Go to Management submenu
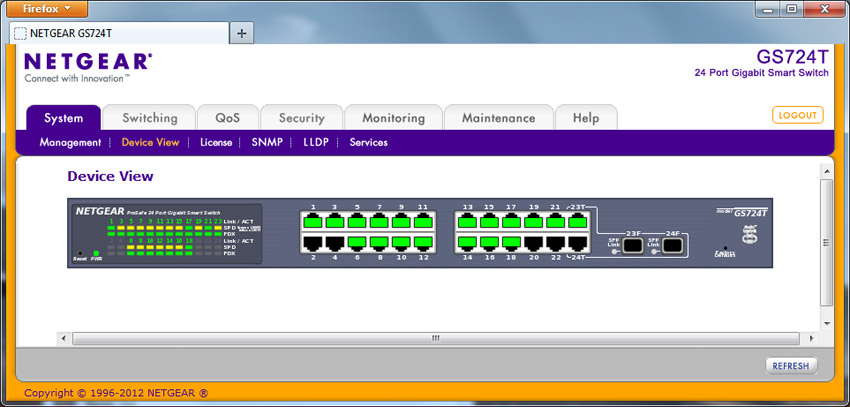 (70, 143)
